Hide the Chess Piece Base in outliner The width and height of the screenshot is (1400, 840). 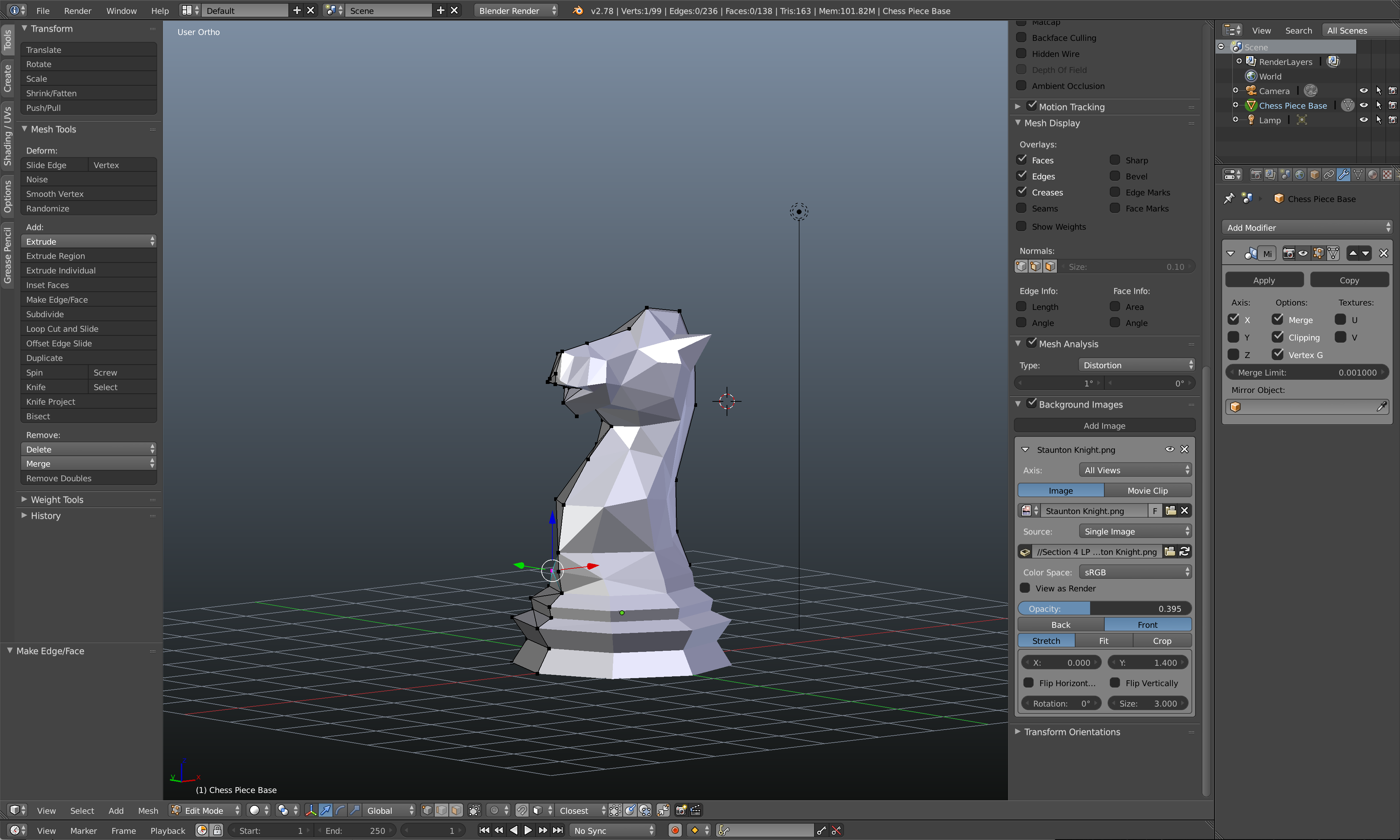[1364, 105]
